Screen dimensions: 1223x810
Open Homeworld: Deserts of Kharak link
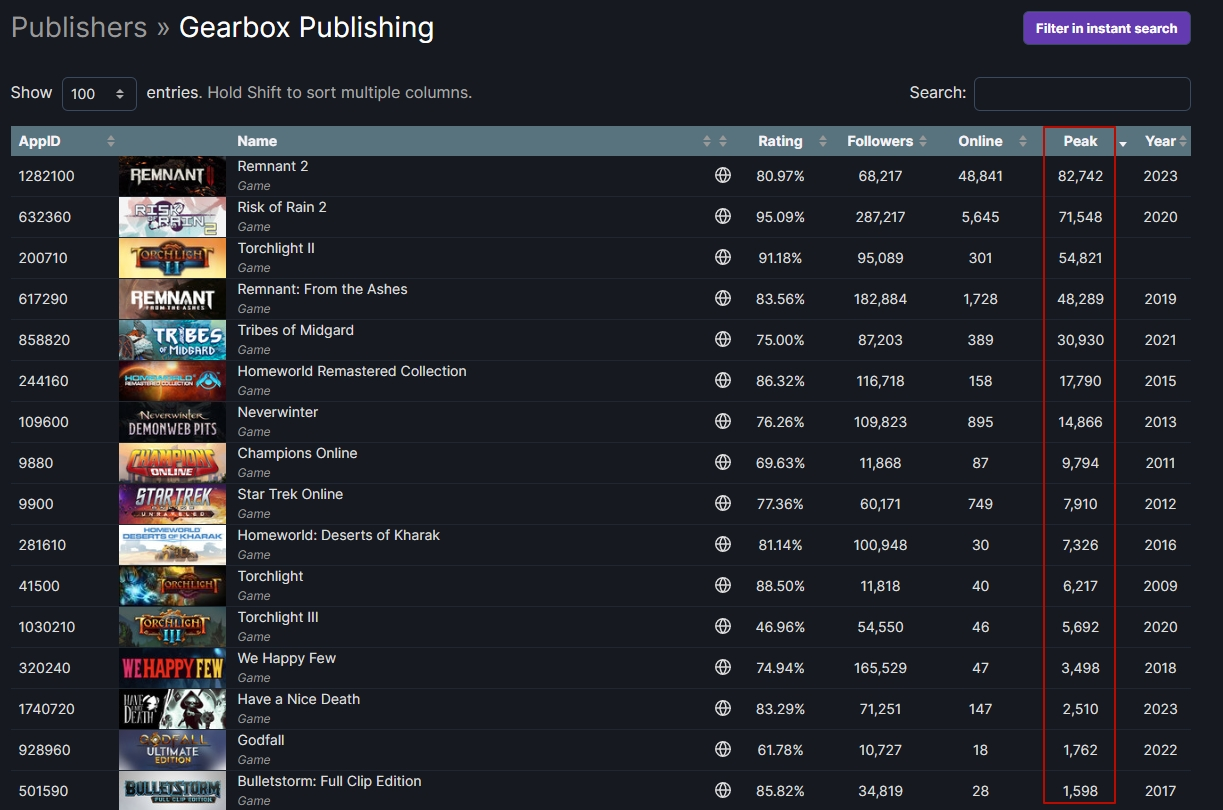(x=338, y=535)
